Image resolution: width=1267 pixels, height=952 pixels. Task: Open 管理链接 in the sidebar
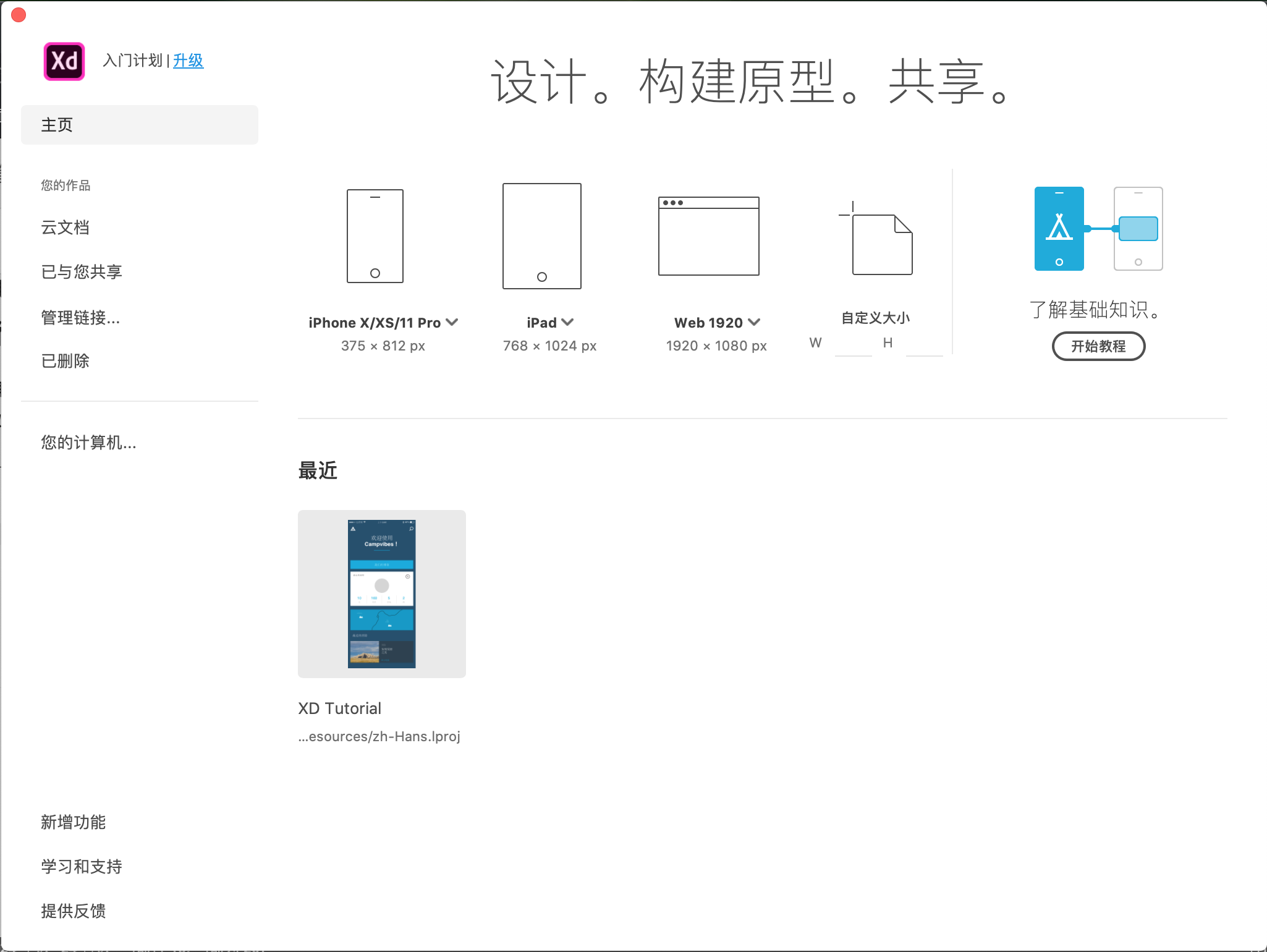click(80, 317)
